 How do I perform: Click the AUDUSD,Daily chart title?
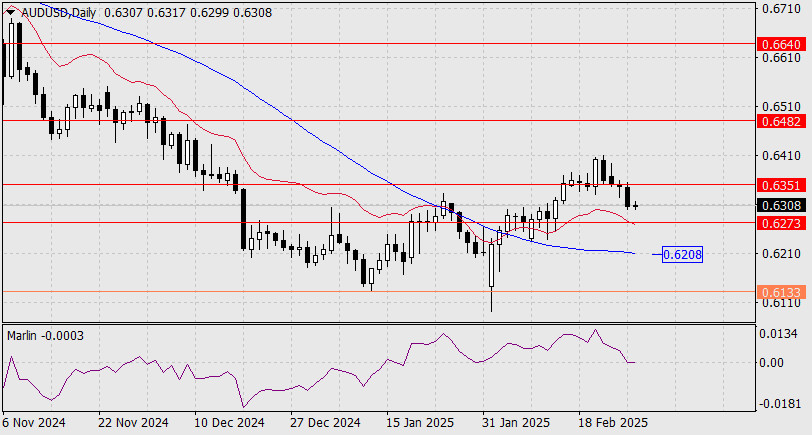point(58,13)
